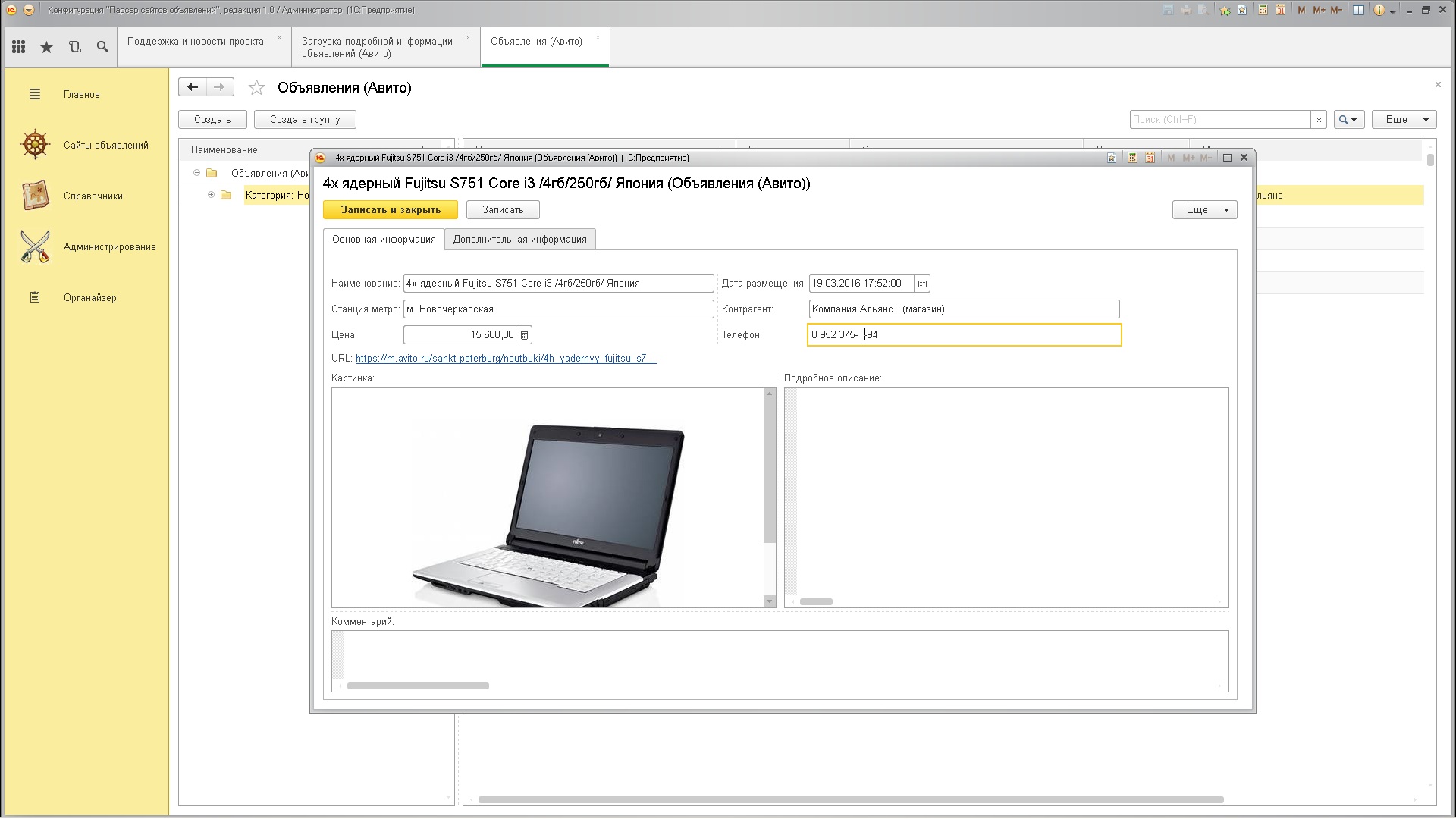Screen dimensions: 1456x819
Task: Click the Записать button
Action: point(503,210)
